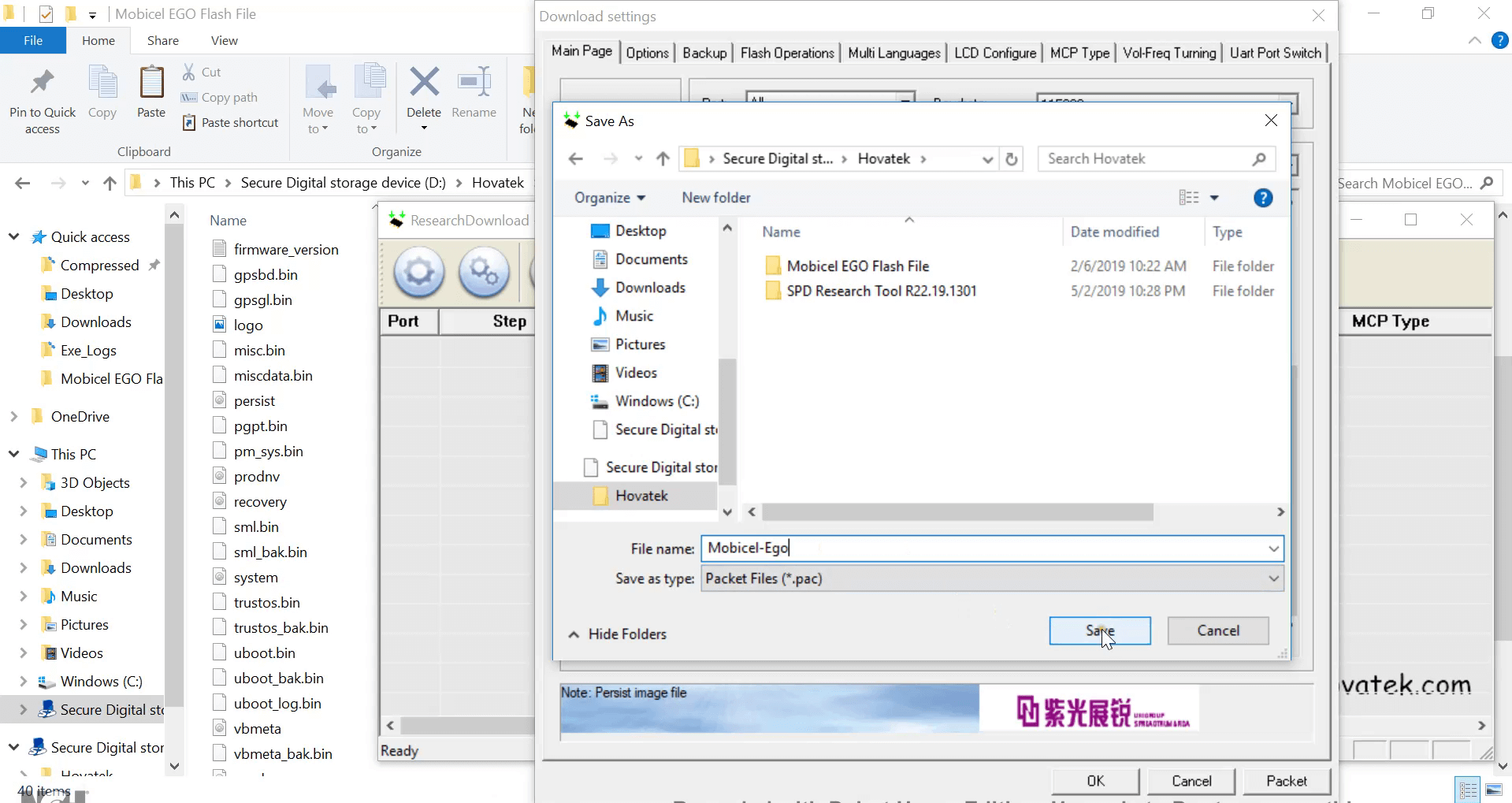Click the Refresh icon beside the address path
The height and width of the screenshot is (803, 1512).
point(1012,159)
